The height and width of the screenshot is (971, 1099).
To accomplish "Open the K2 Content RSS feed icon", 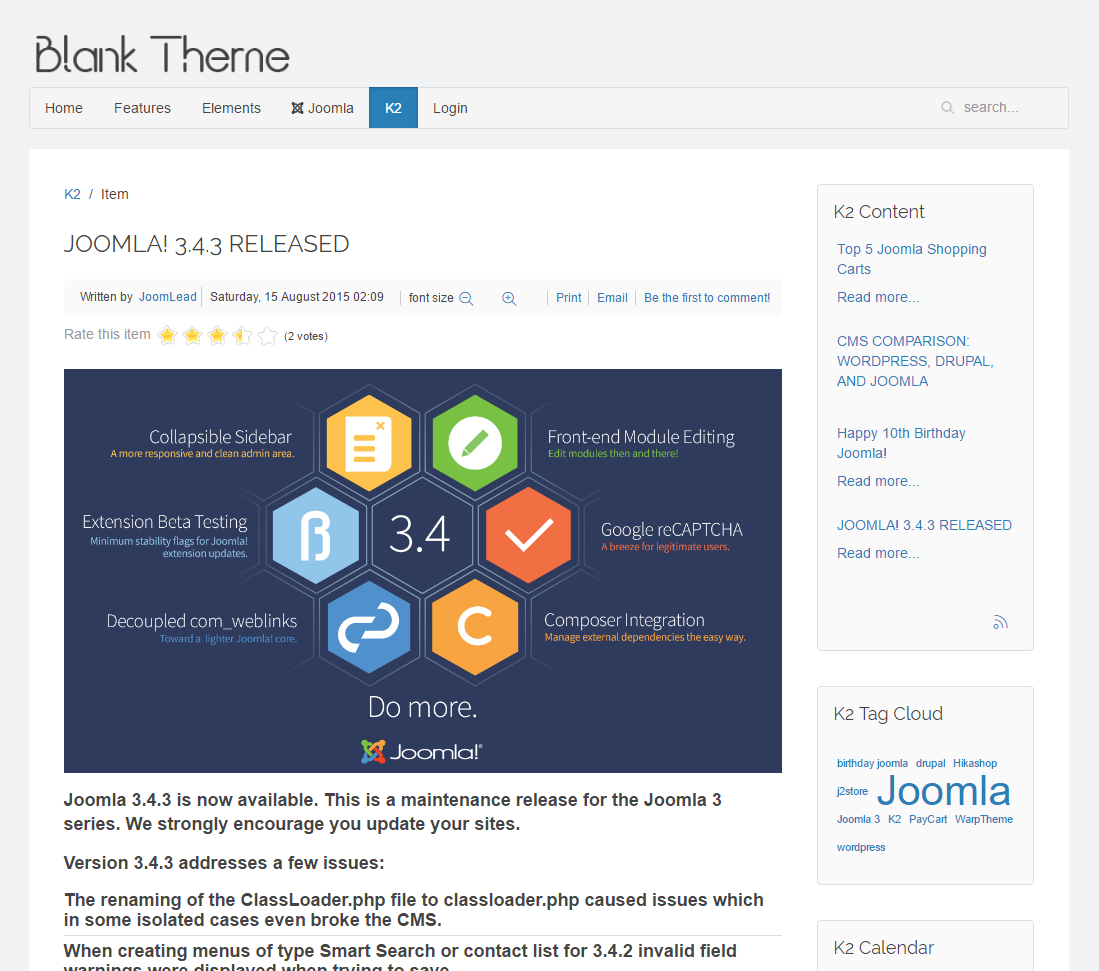I will (1000, 621).
